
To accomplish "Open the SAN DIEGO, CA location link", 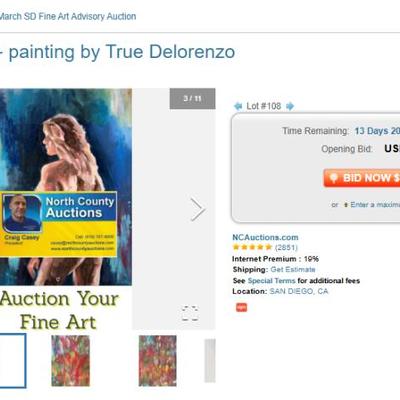I will pos(299,291).
